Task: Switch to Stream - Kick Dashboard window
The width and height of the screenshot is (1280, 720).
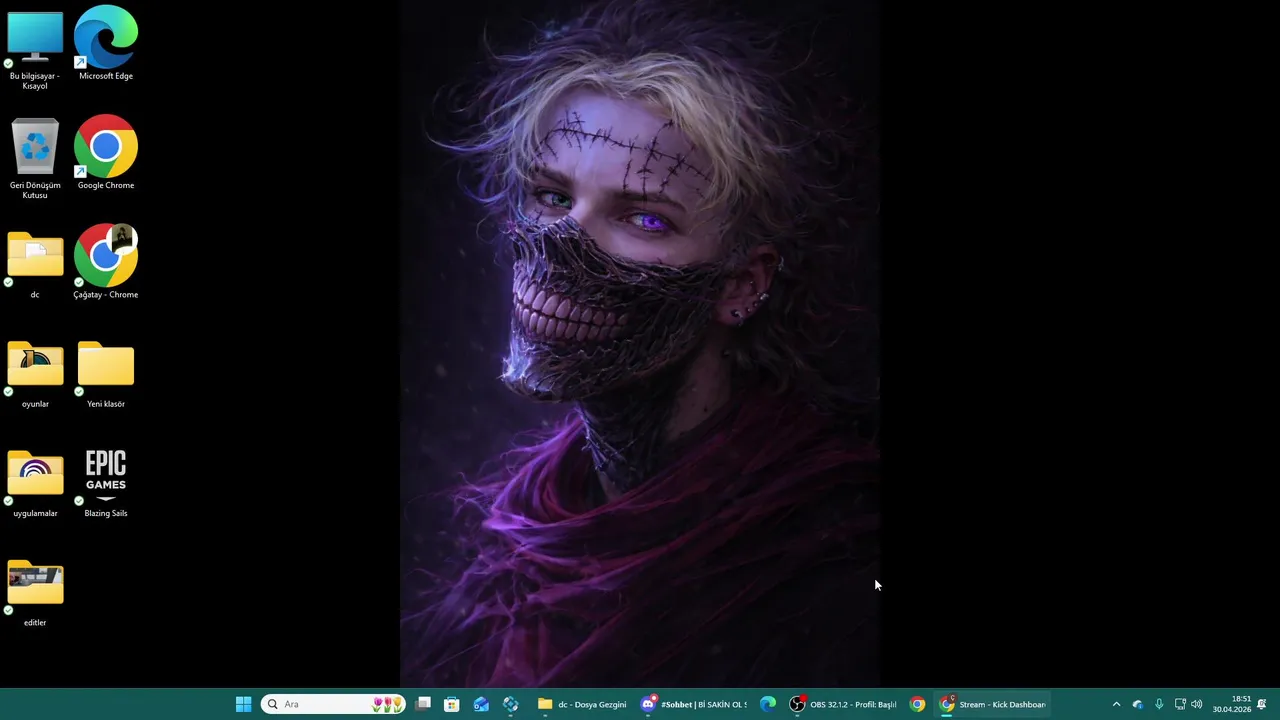Action: [993, 704]
